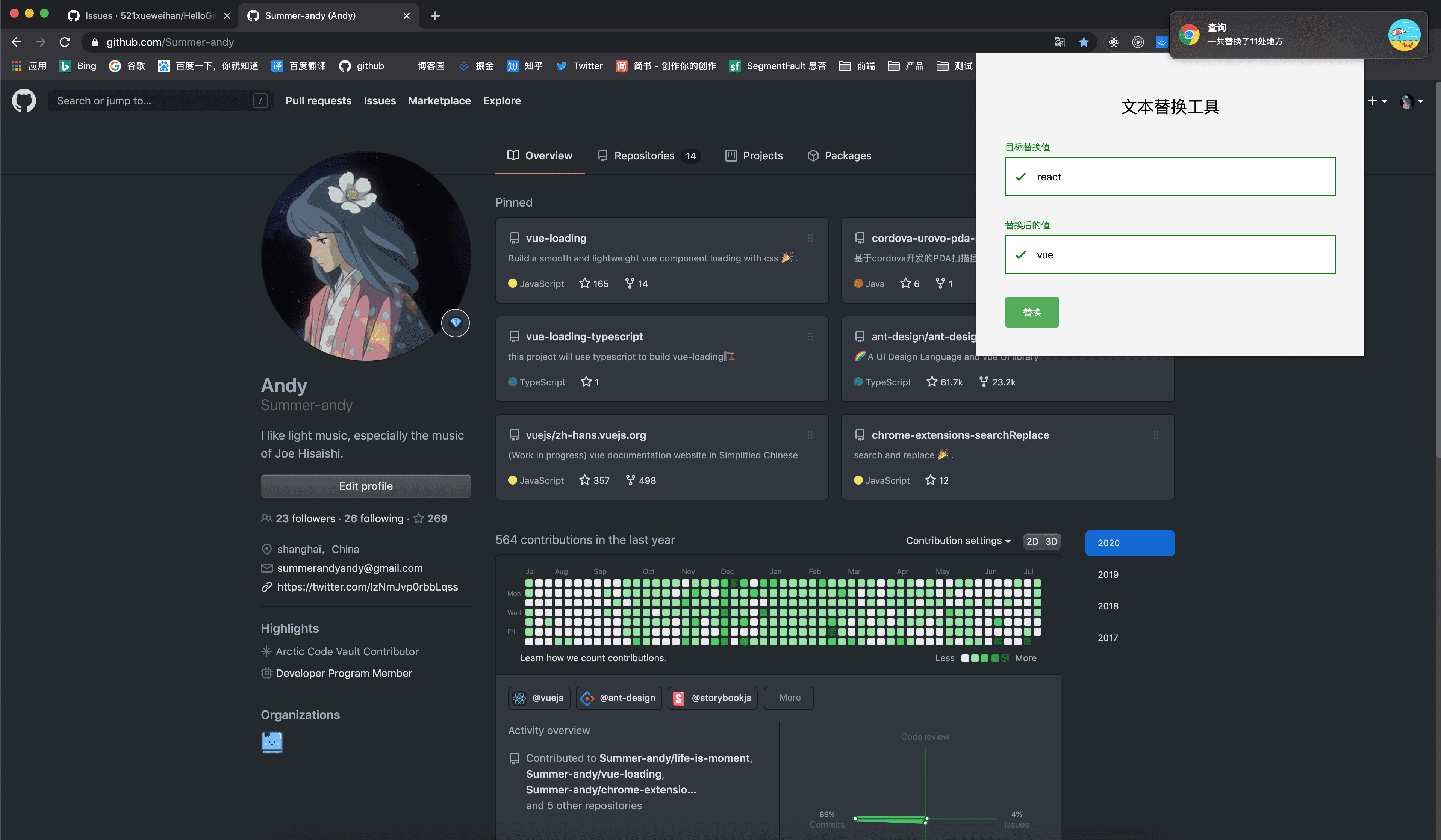Screen dimensions: 1441x840
Task: Click the star count on vue-loading
Action: 593,283
